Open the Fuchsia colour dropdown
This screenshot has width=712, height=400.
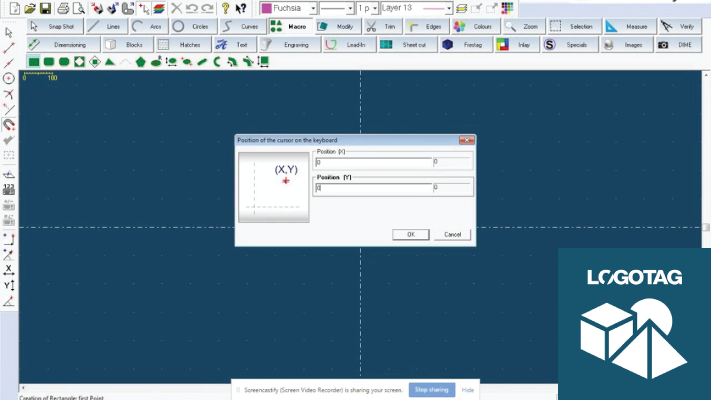click(x=312, y=8)
